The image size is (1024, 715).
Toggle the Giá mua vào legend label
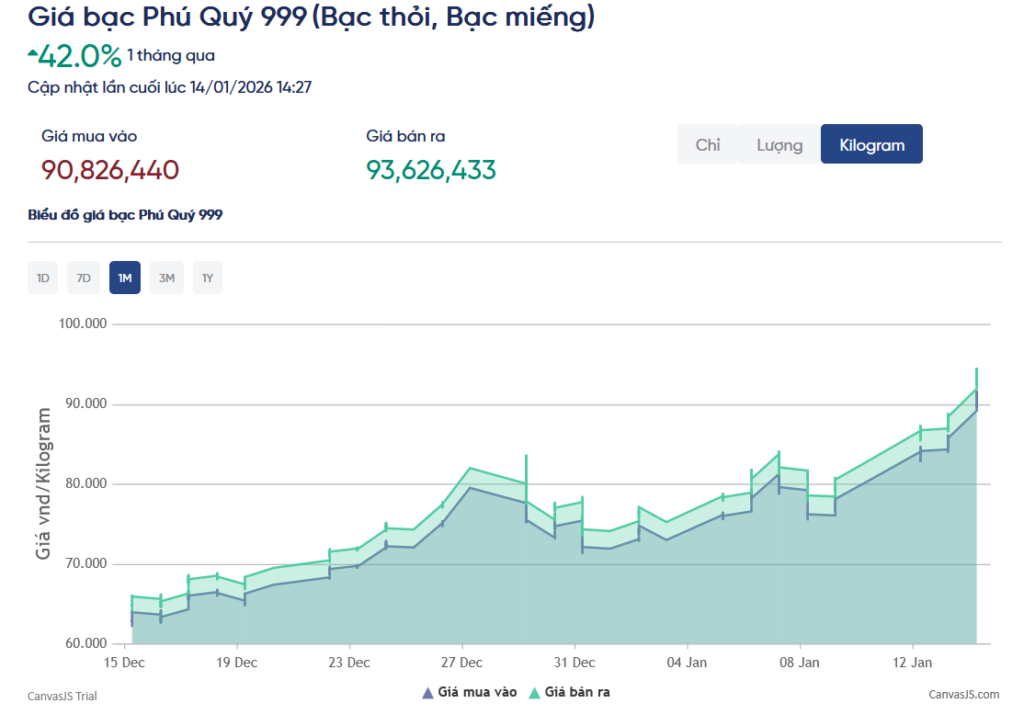(x=478, y=692)
